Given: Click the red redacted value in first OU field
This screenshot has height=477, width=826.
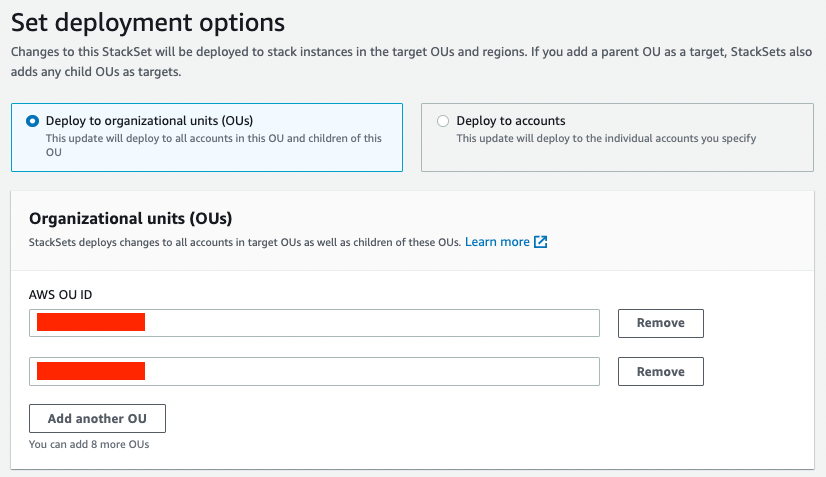Looking at the screenshot, I should pos(91,322).
